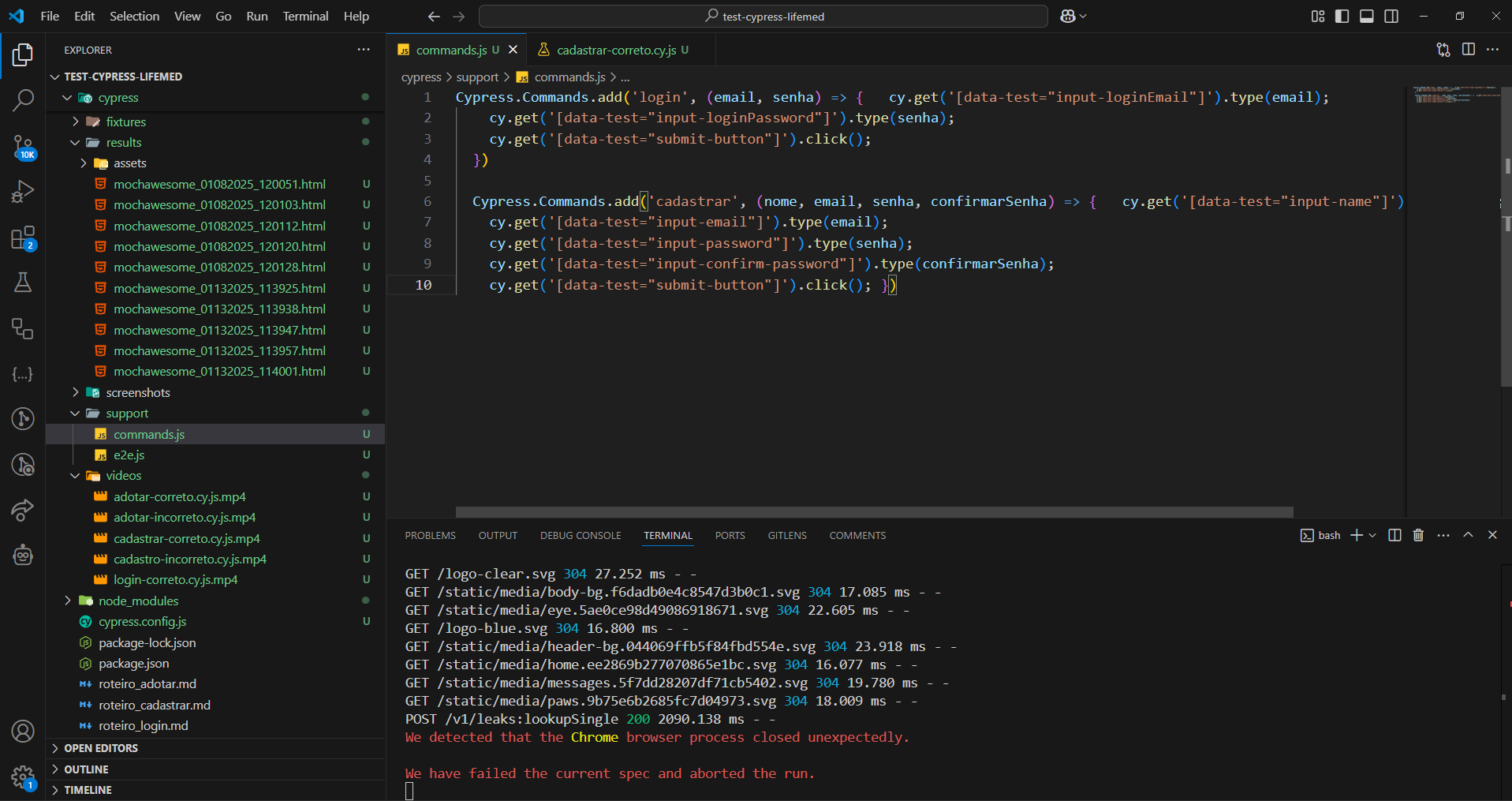Collapse the results folder
The height and width of the screenshot is (801, 1512).
(x=76, y=143)
